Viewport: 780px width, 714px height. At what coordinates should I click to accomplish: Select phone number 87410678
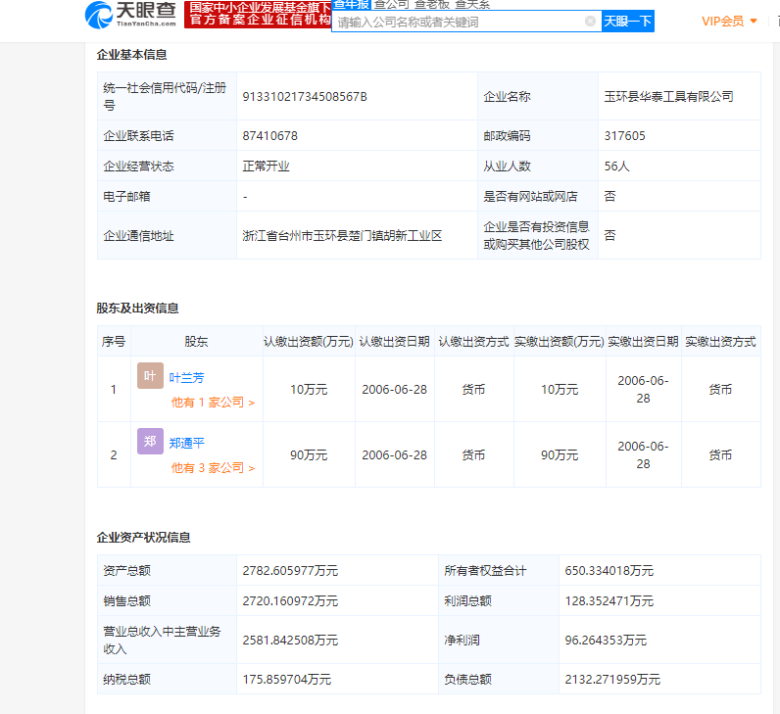[x=270, y=136]
